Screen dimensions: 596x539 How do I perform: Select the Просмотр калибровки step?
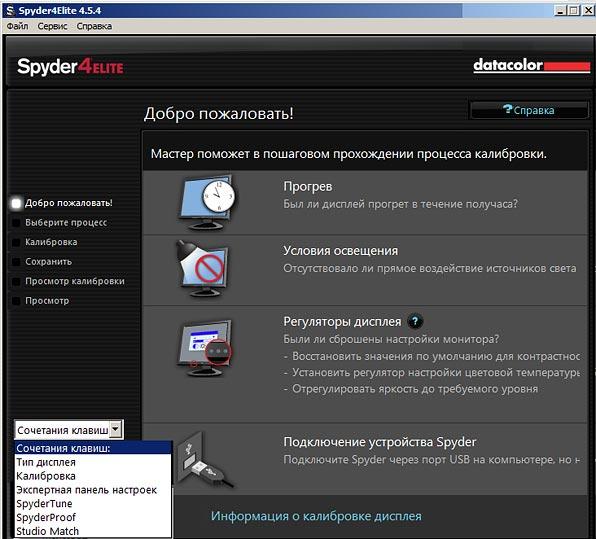(68, 281)
